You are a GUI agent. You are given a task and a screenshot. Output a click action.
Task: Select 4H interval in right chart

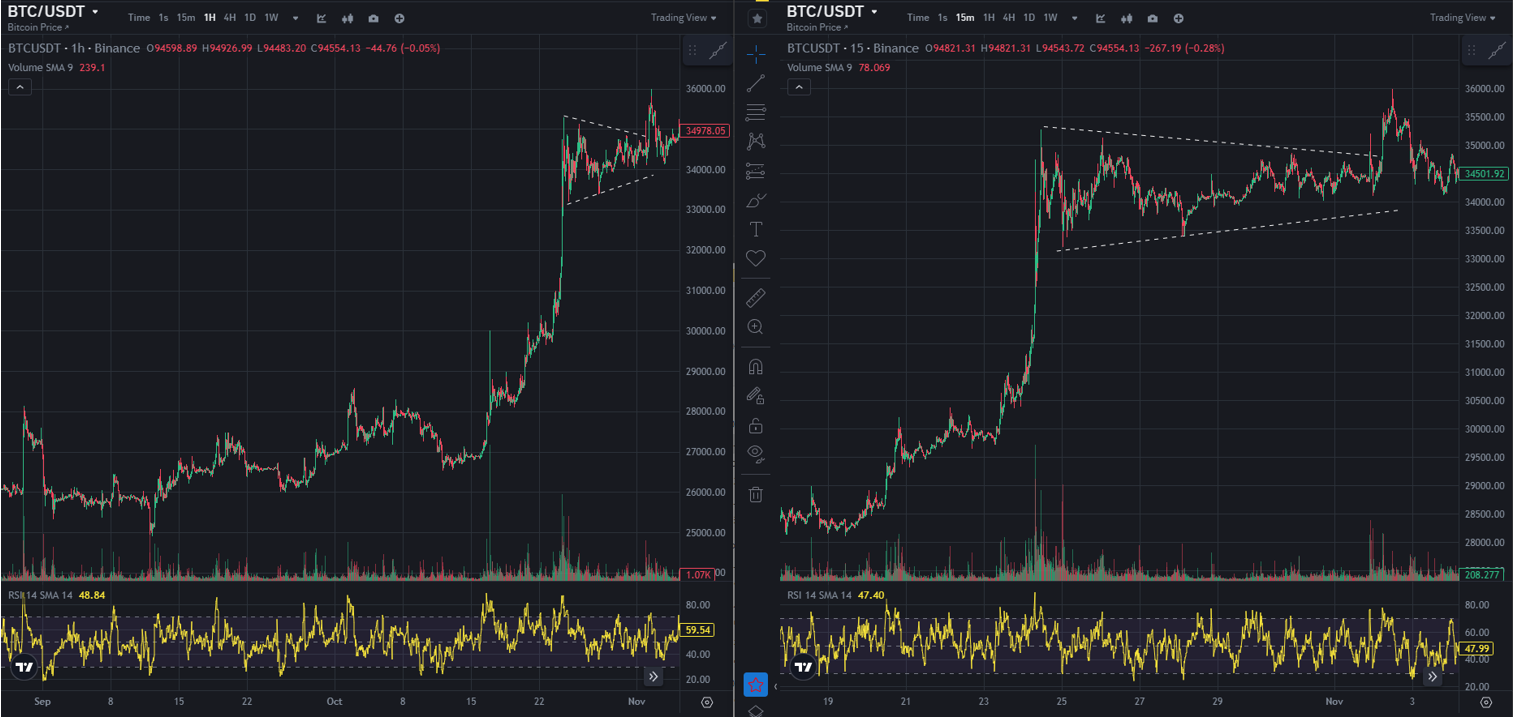coord(1009,18)
